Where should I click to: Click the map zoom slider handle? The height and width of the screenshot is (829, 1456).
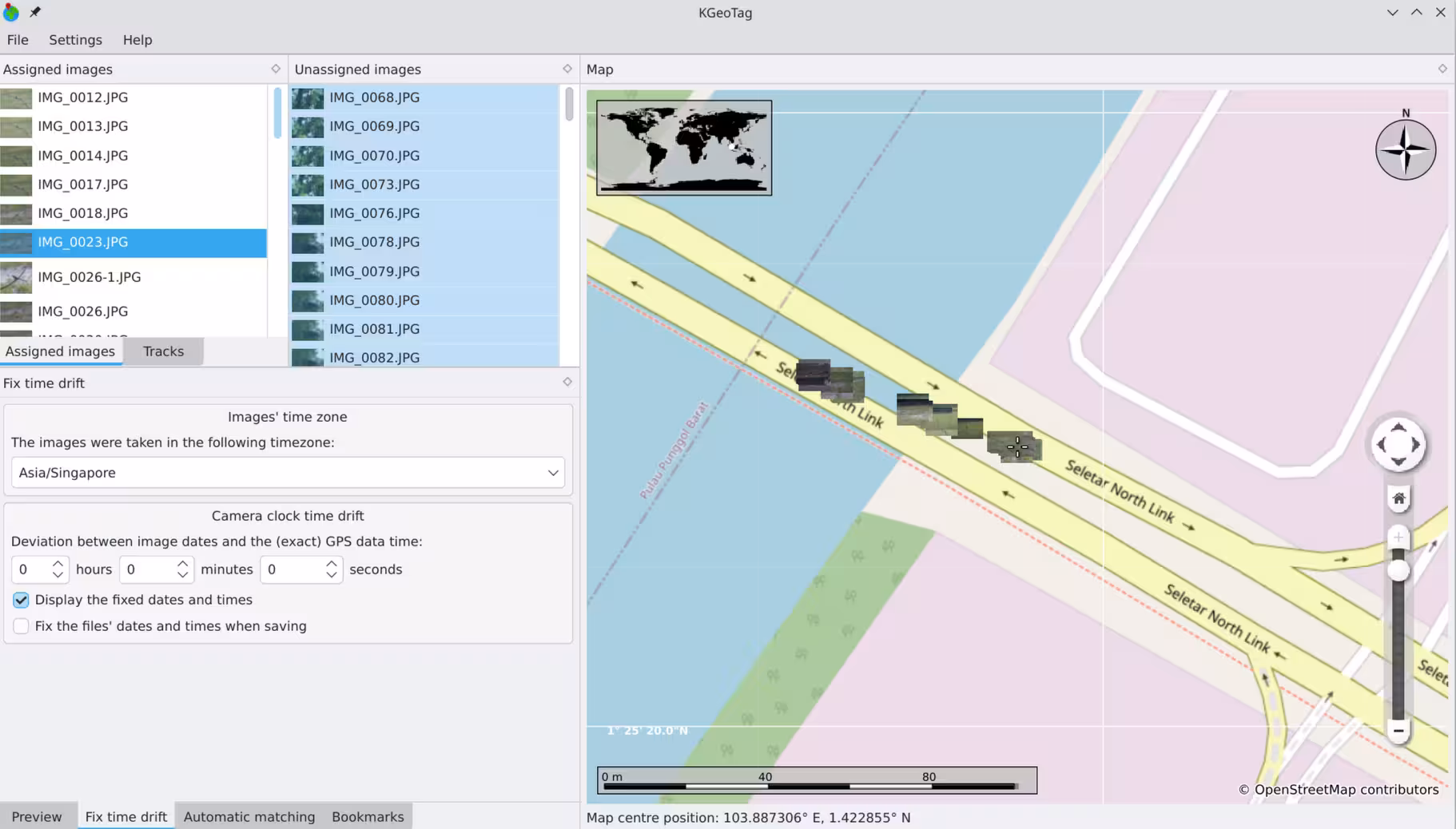[x=1398, y=570]
